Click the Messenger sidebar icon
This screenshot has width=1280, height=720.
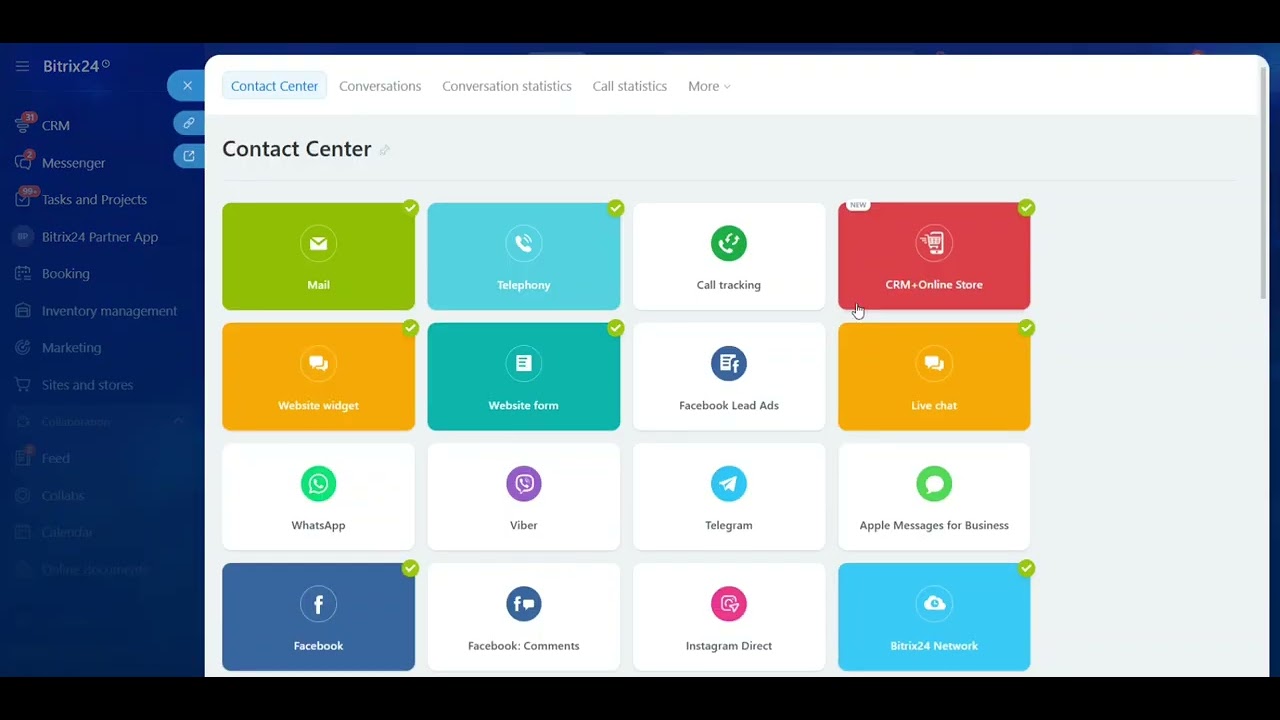coord(23,162)
